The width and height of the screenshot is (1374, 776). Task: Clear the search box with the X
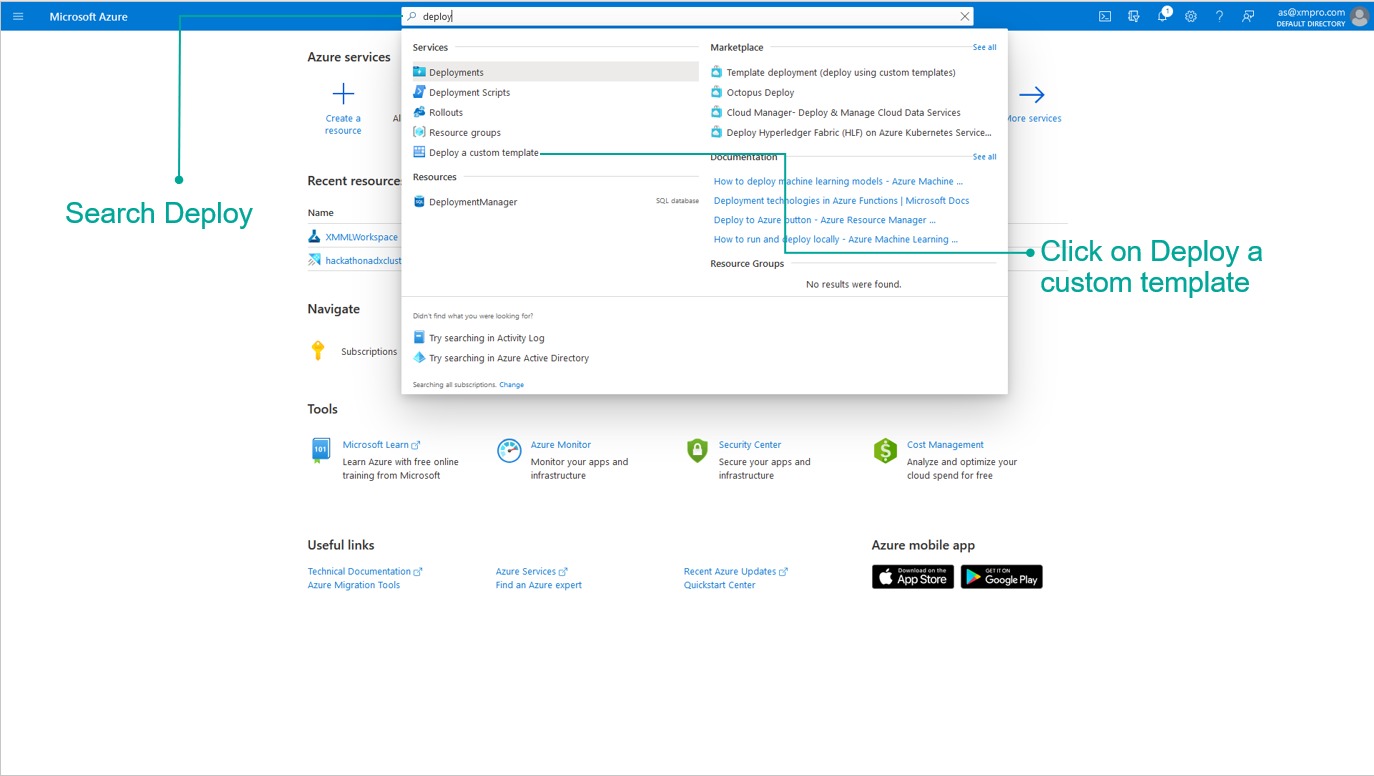click(x=964, y=16)
